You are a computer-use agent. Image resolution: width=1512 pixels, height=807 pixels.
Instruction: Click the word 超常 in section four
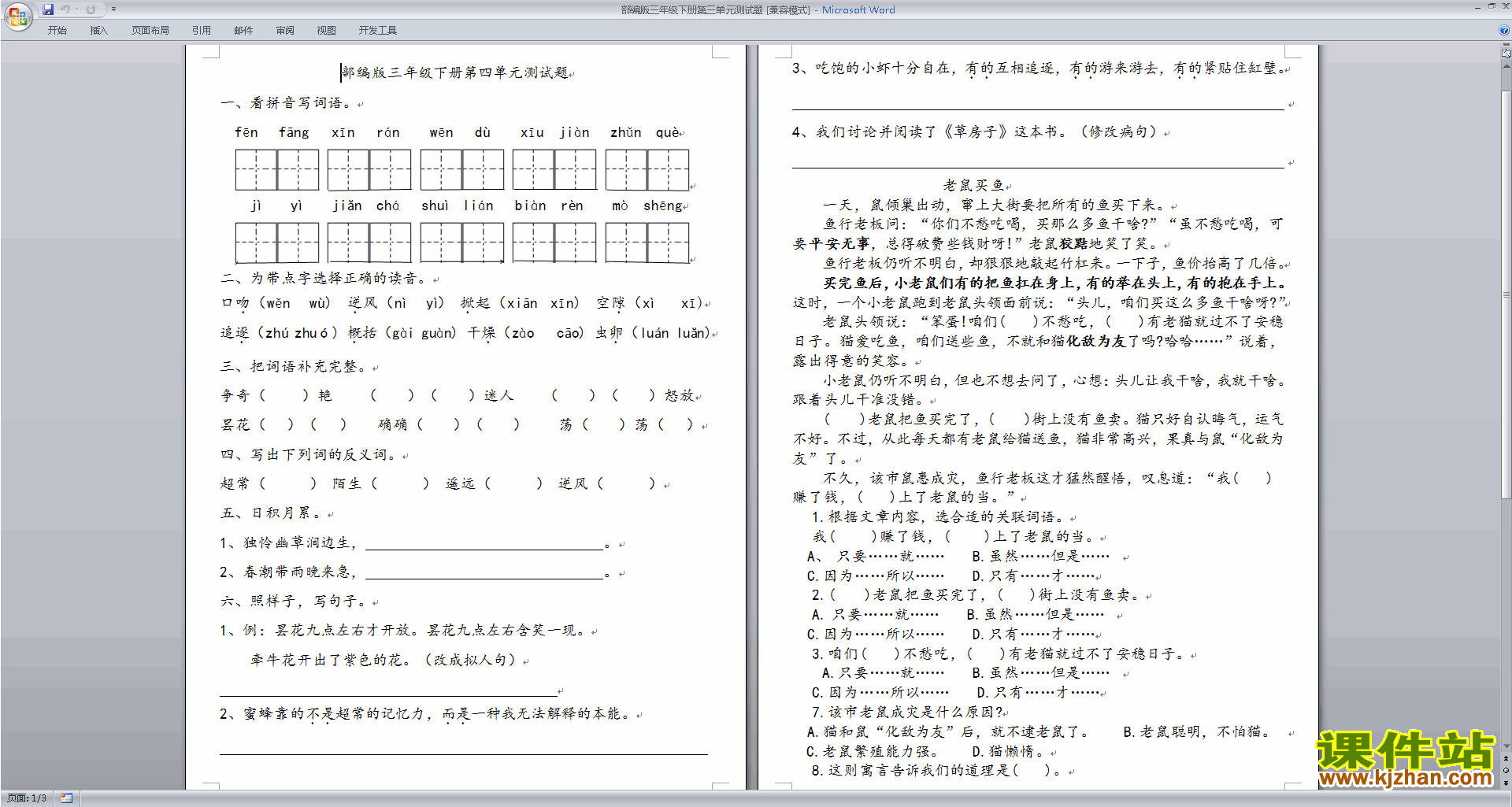[x=235, y=483]
